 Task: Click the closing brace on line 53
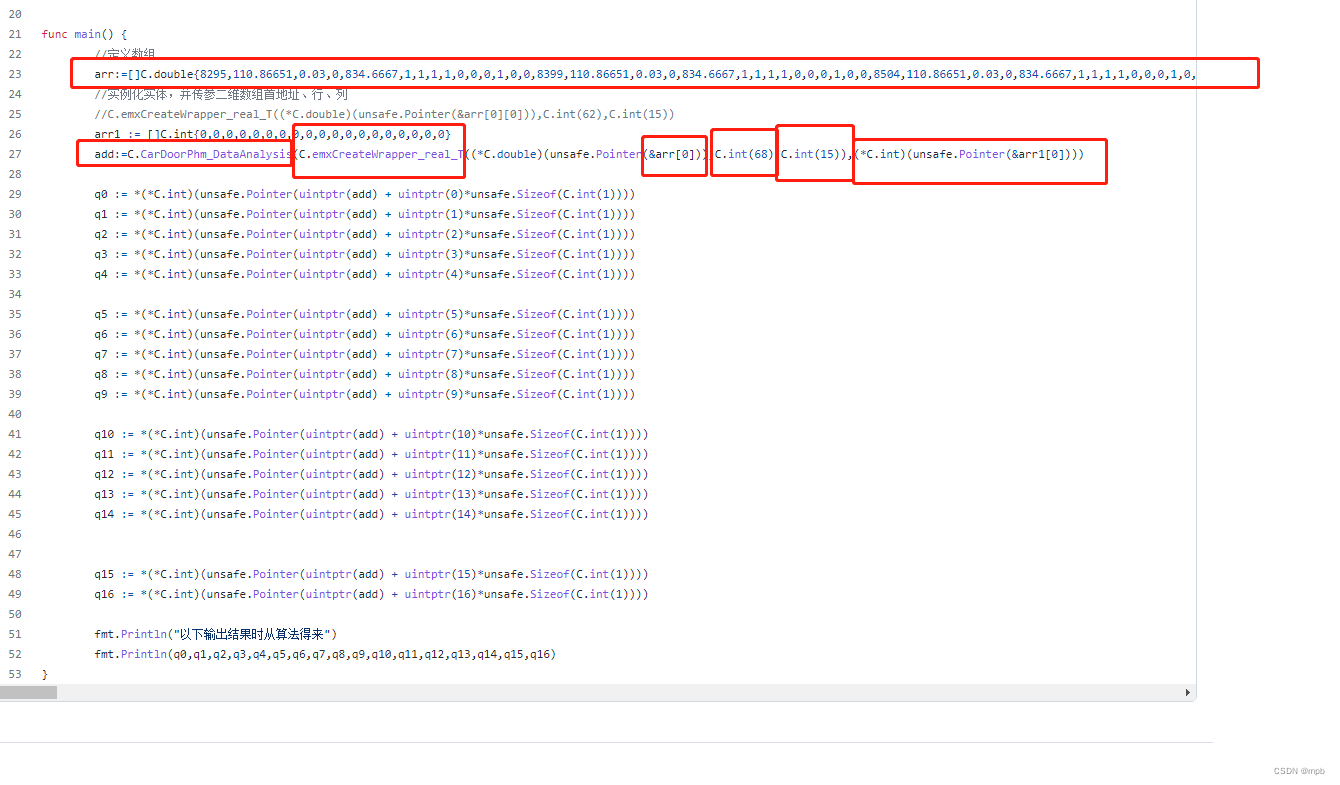(x=44, y=674)
